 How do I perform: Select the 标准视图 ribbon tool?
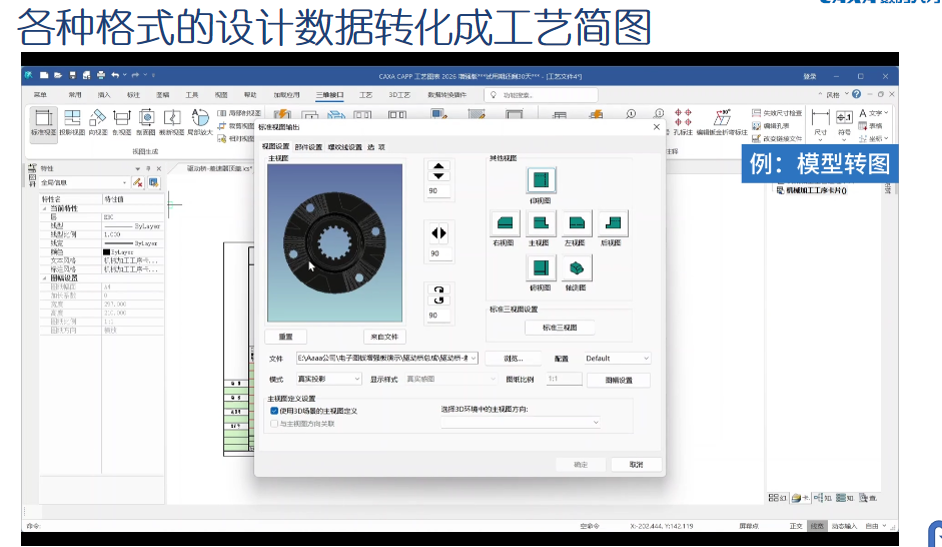point(44,123)
